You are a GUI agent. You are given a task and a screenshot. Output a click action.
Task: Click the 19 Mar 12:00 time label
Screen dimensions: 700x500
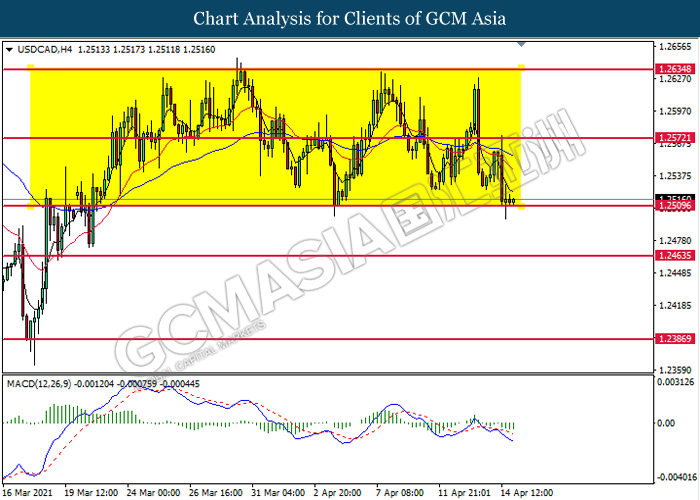[x=92, y=493]
